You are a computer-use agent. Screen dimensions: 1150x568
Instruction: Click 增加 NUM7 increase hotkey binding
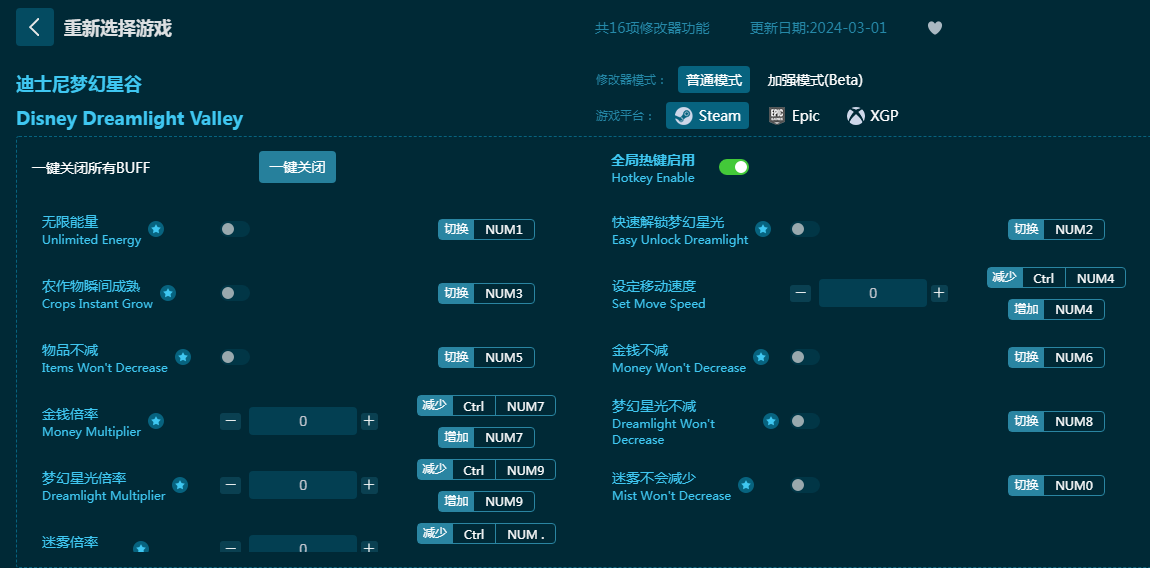coord(486,437)
